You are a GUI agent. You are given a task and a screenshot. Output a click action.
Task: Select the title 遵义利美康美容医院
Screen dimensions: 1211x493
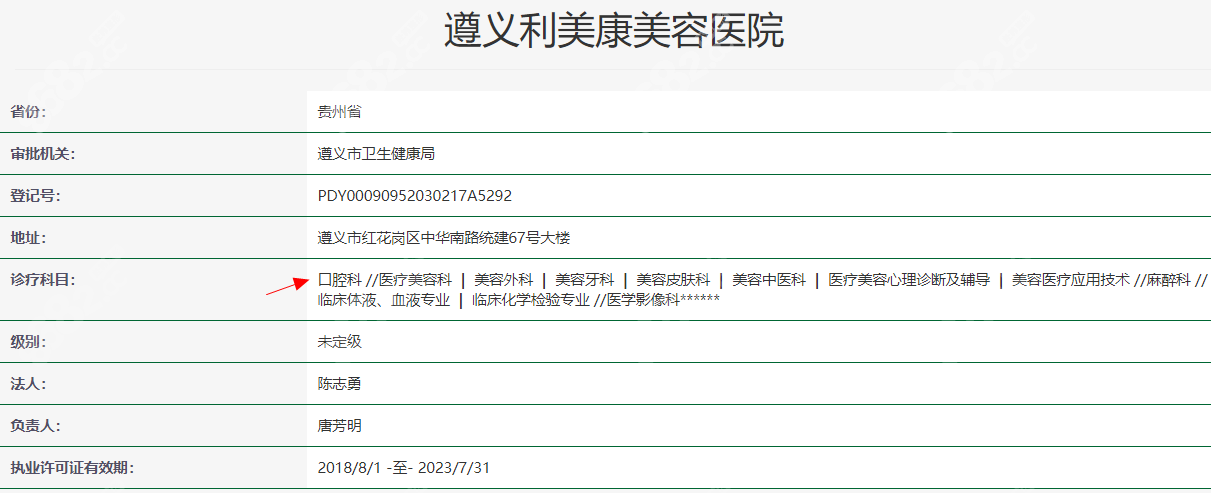click(x=614, y=33)
